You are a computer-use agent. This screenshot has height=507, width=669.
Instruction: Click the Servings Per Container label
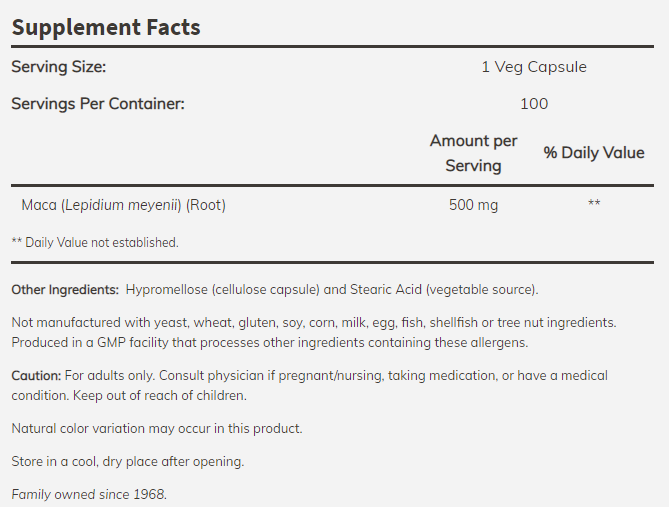point(98,103)
